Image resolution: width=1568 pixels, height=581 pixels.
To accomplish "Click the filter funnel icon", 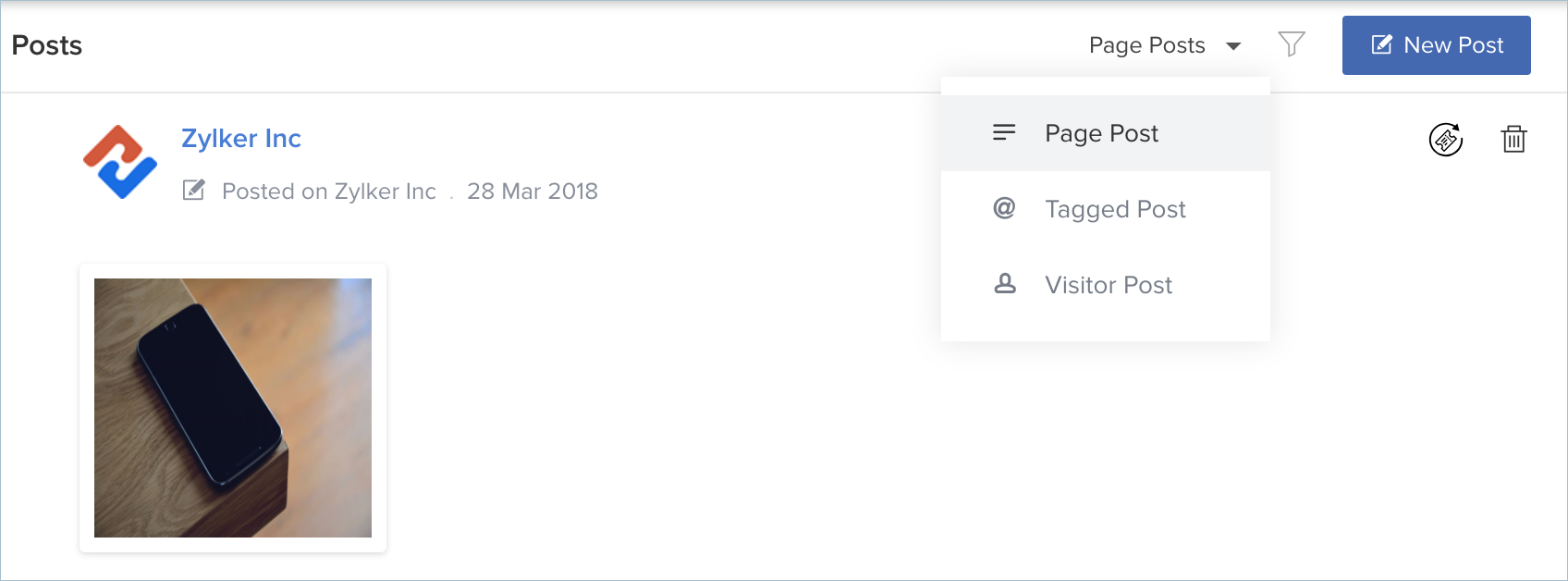I will 1291,43.
